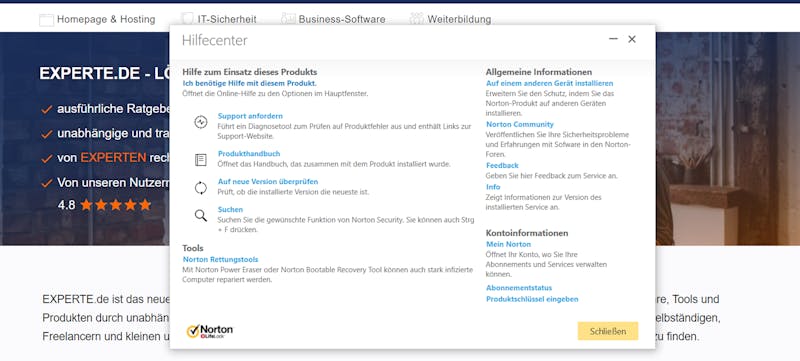Open the Feedback link
Screen dimensions: 800x361
pos(502,166)
